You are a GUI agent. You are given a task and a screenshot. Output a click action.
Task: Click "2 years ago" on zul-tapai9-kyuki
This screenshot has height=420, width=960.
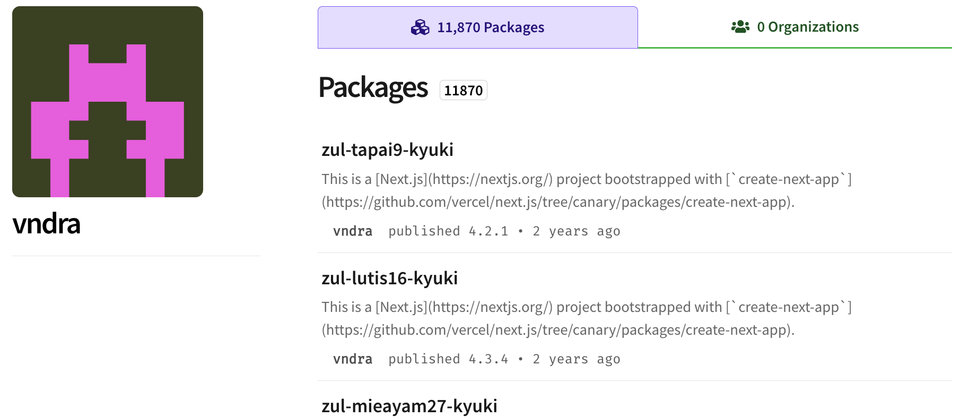[x=576, y=231]
